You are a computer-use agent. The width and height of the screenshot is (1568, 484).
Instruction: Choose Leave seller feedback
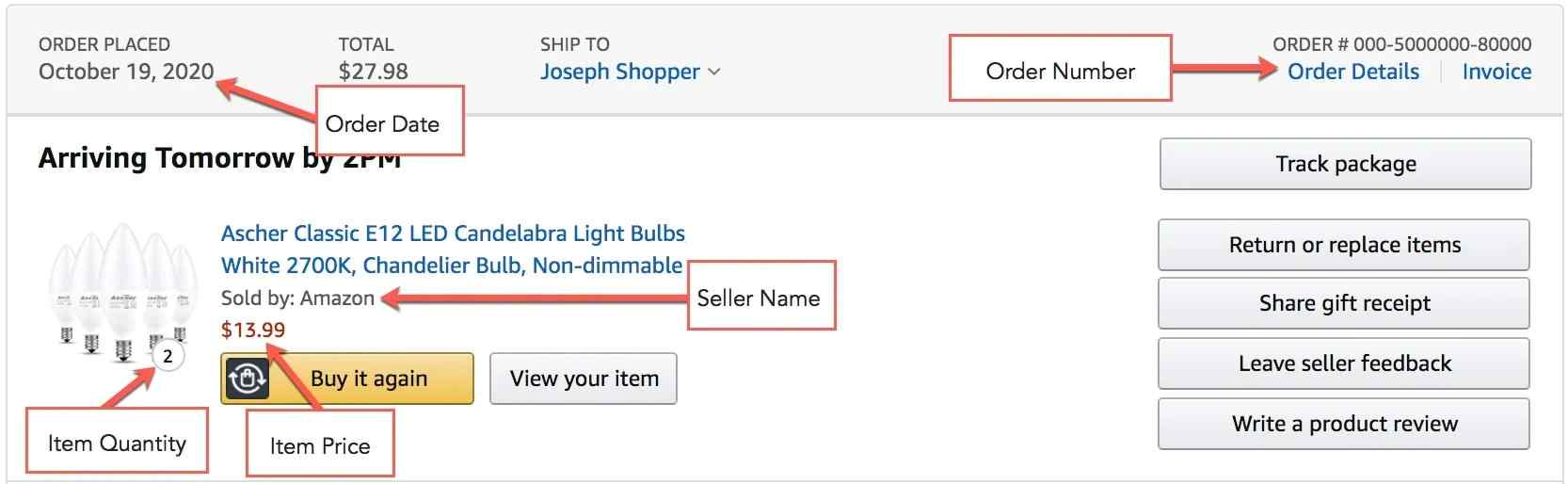(x=1345, y=363)
